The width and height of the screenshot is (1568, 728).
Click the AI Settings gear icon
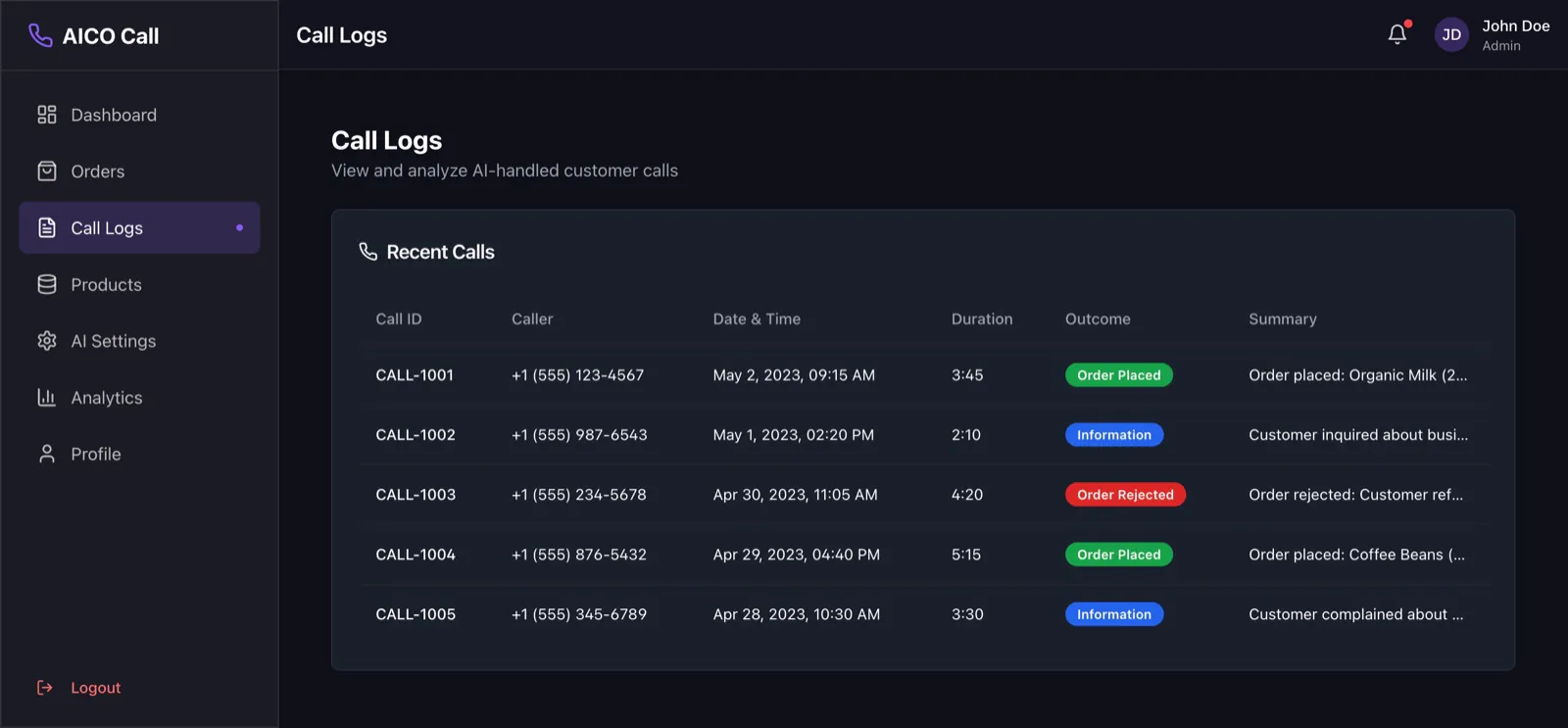47,341
